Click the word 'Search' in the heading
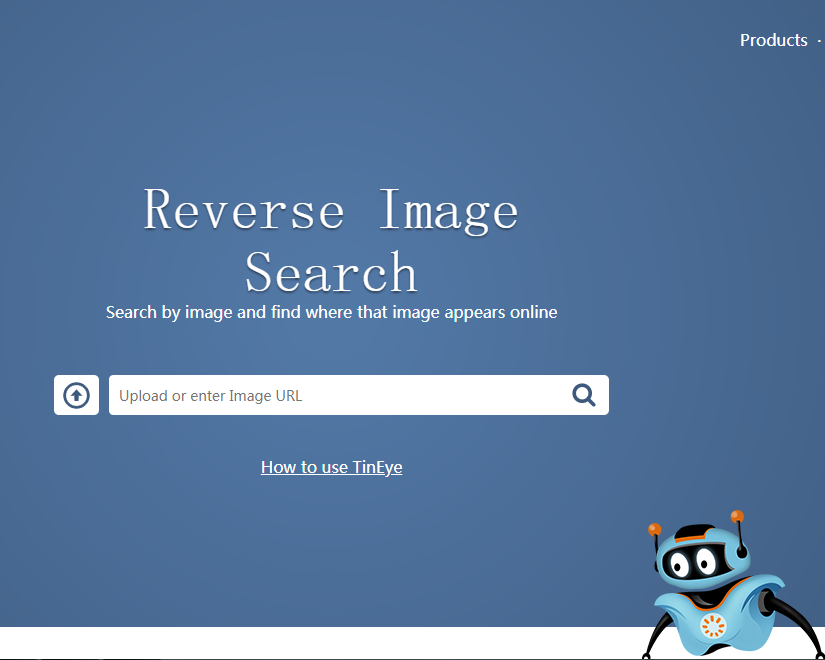Image resolution: width=825 pixels, height=660 pixels. point(331,272)
